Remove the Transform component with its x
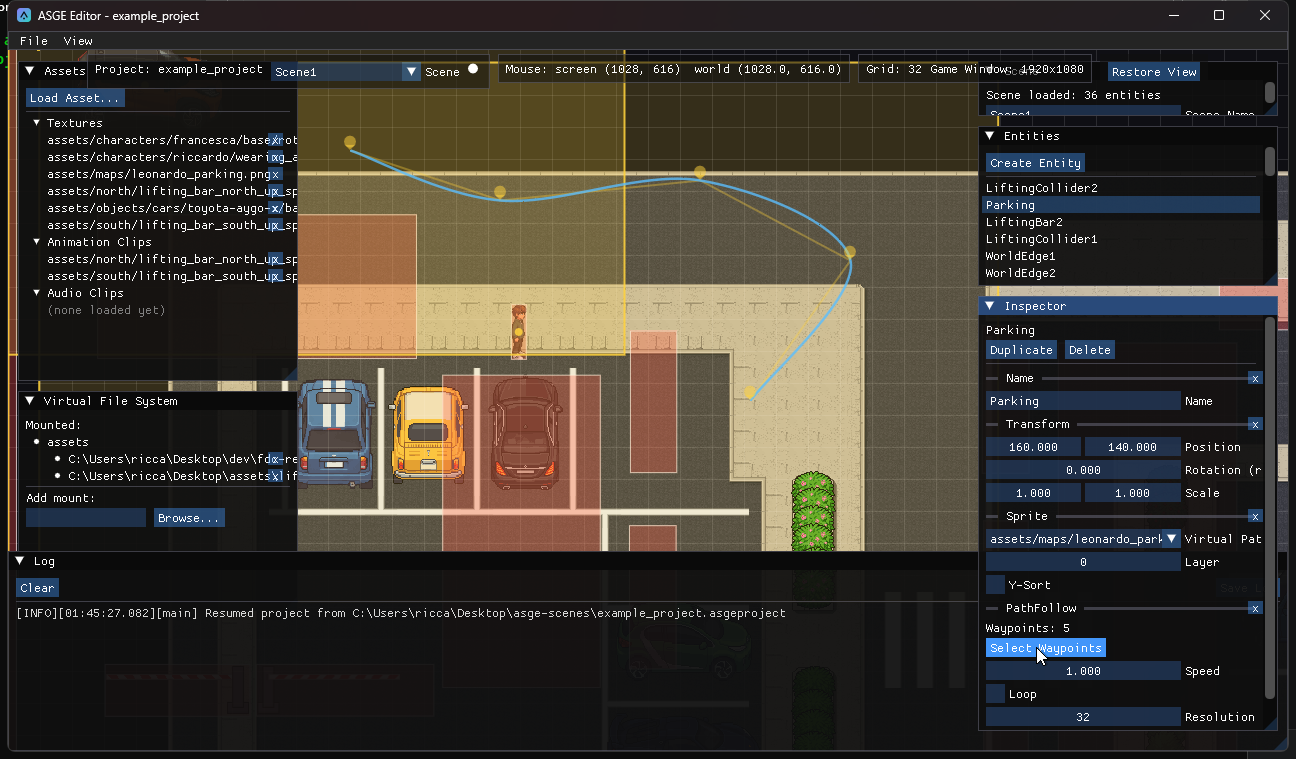This screenshot has width=1296, height=759. [x=1255, y=424]
